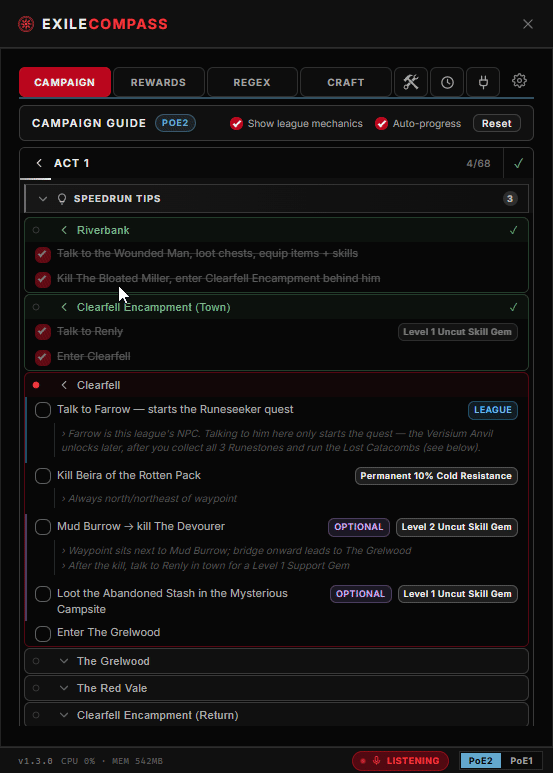Screen dimensions: 553x773
Task: Collapse Clearfell Encampment (Town) chevron
Action: [64, 307]
